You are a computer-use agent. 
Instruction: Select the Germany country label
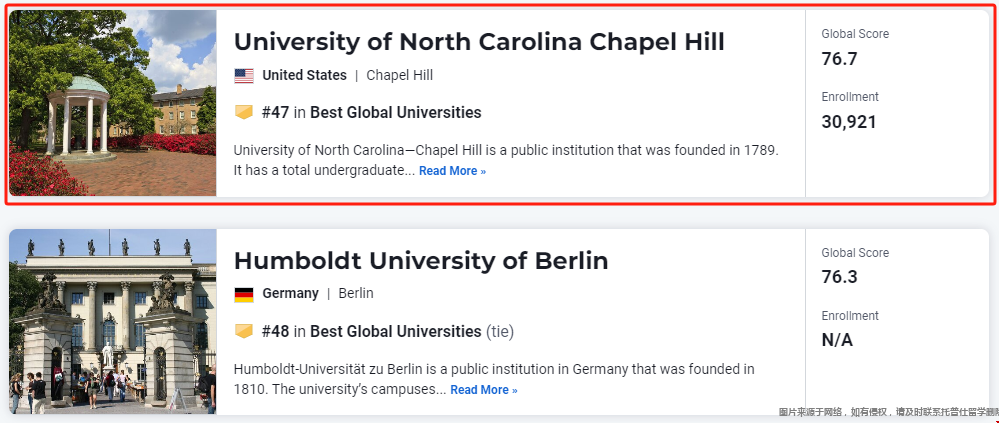(291, 294)
